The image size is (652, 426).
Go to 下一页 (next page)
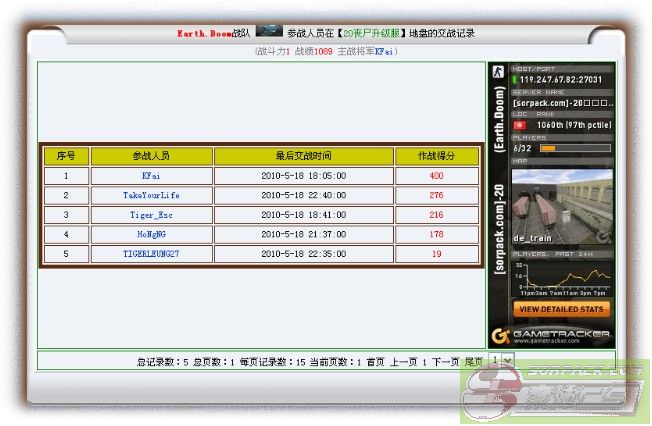pos(445,362)
